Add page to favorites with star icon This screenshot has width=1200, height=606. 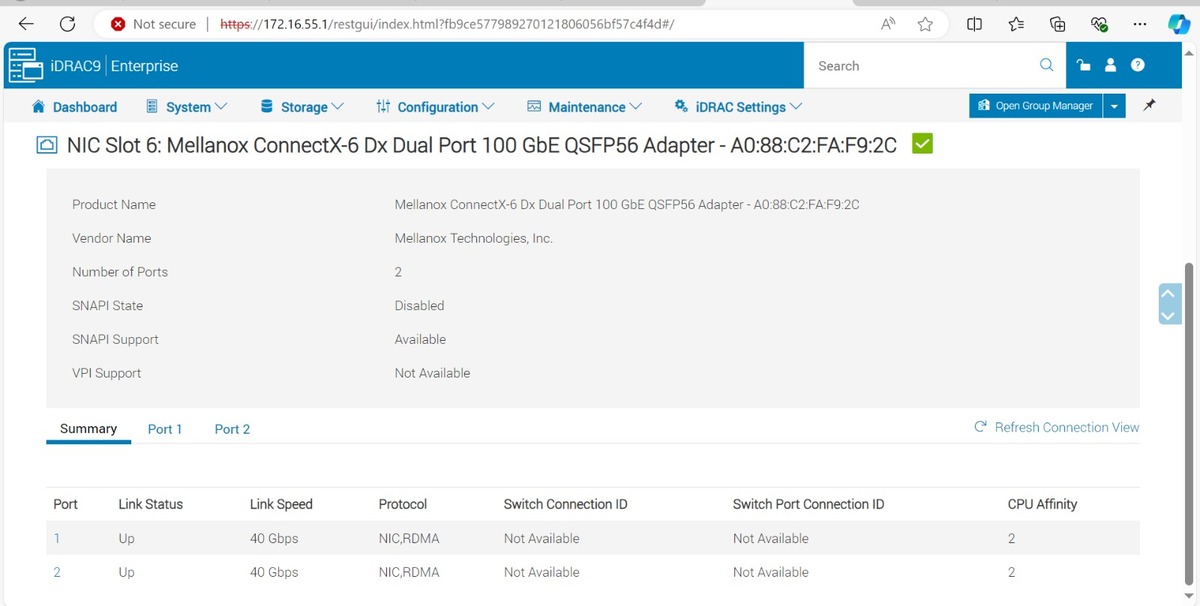tap(925, 24)
